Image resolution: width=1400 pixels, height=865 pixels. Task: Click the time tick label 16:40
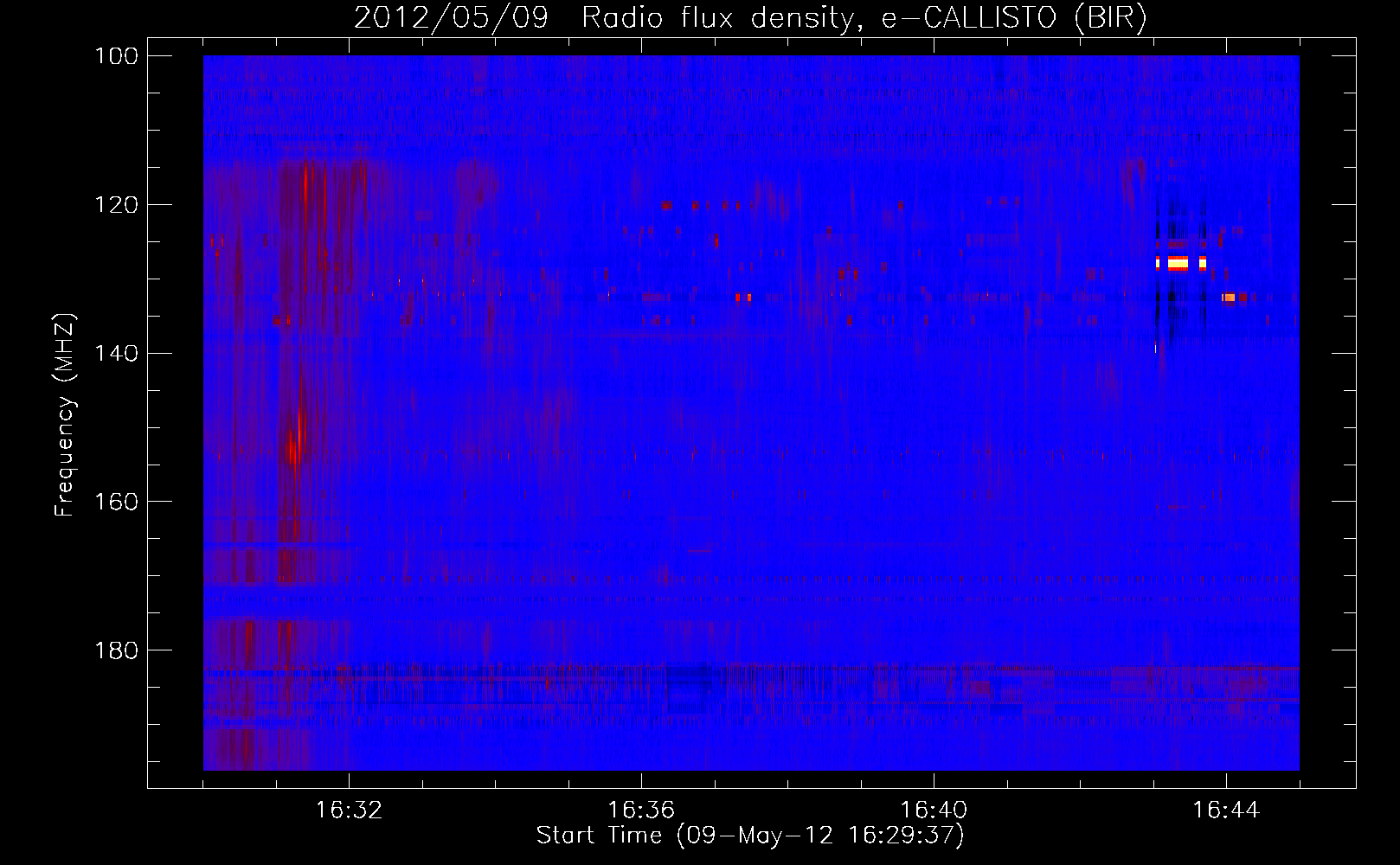934,811
